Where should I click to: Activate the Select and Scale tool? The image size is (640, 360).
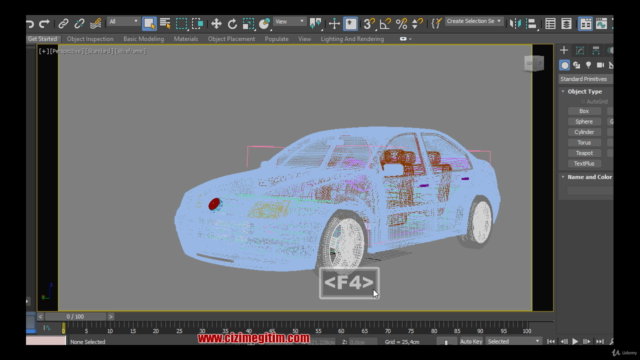coord(248,24)
